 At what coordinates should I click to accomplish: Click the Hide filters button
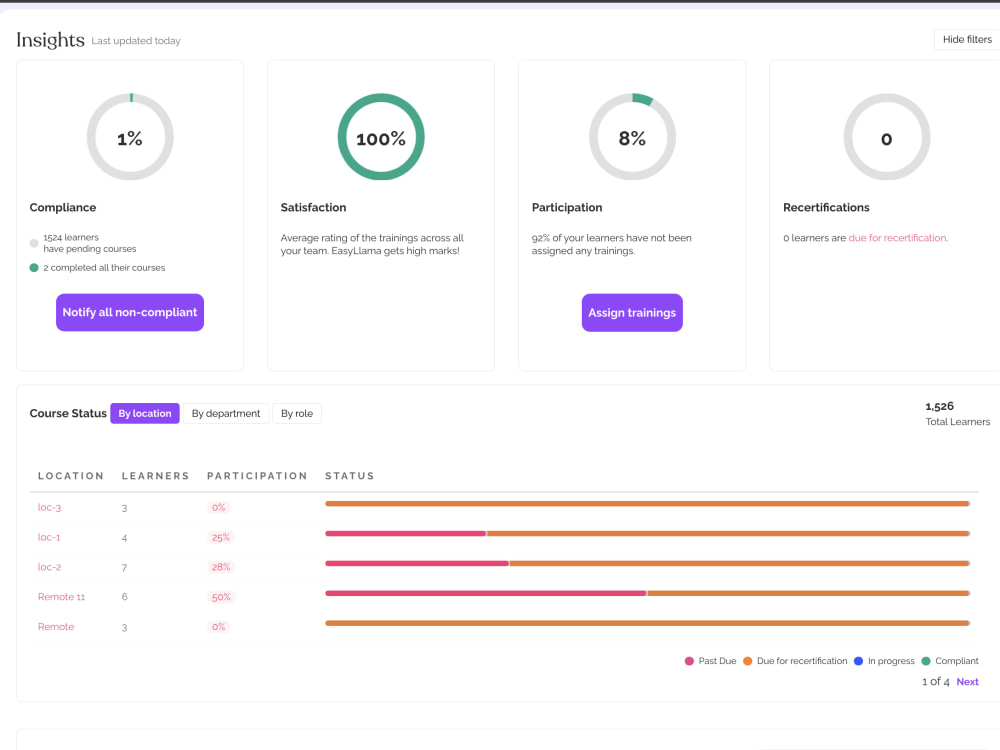click(967, 40)
